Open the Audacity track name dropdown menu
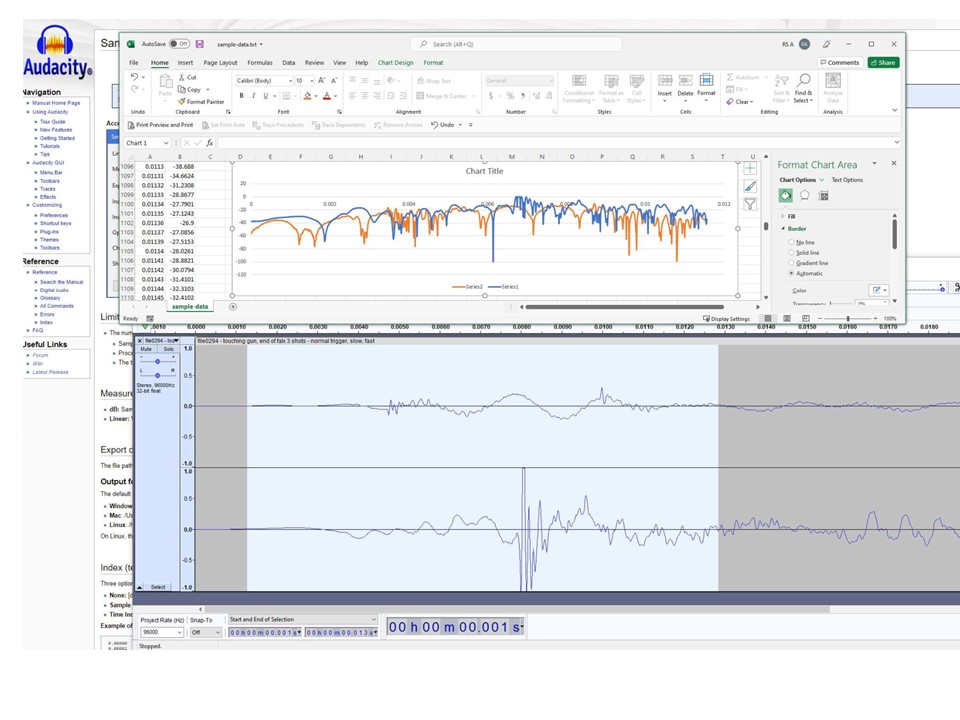The width and height of the screenshot is (960, 720). (162, 340)
